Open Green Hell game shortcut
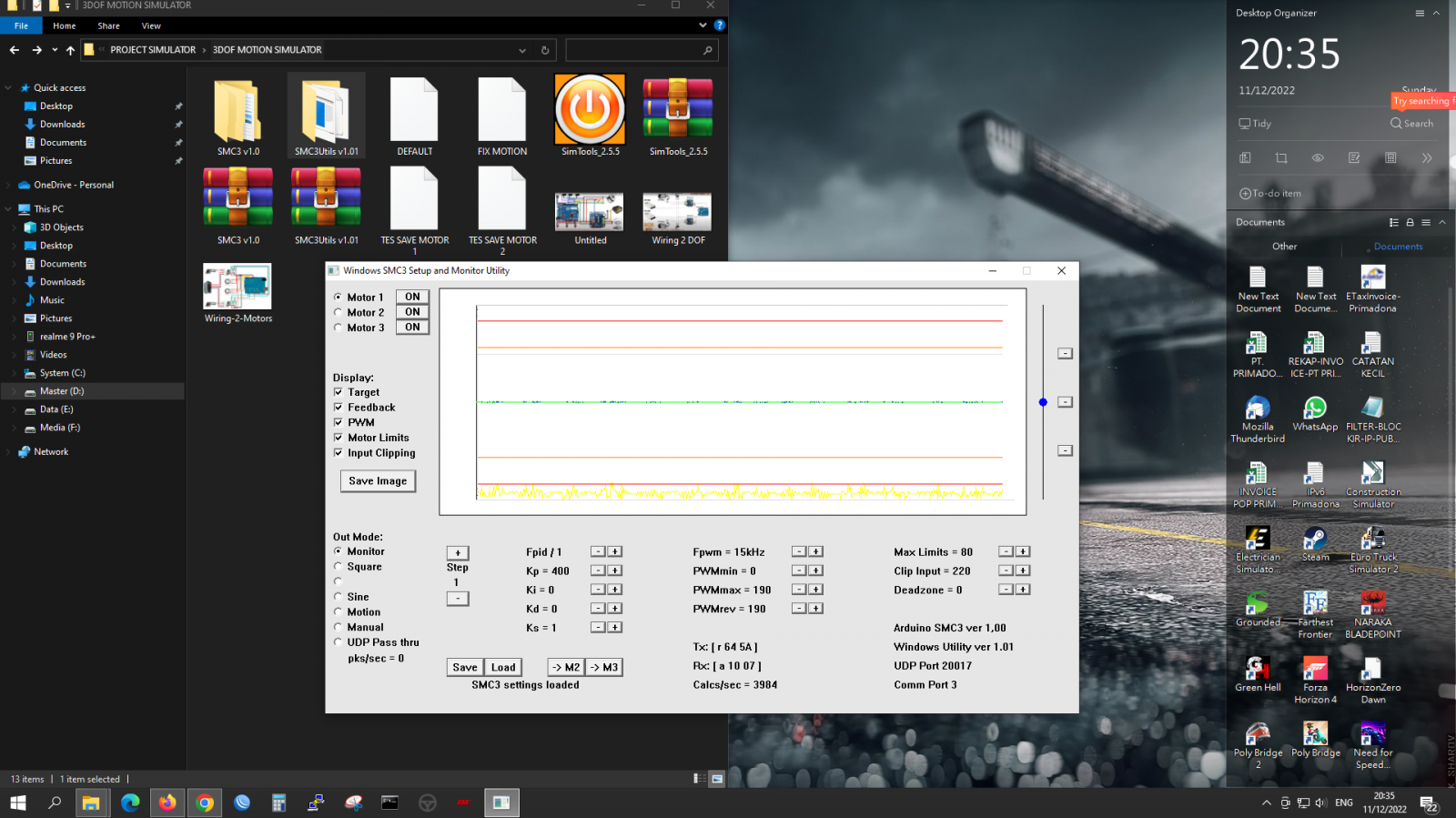 (x=1258, y=674)
